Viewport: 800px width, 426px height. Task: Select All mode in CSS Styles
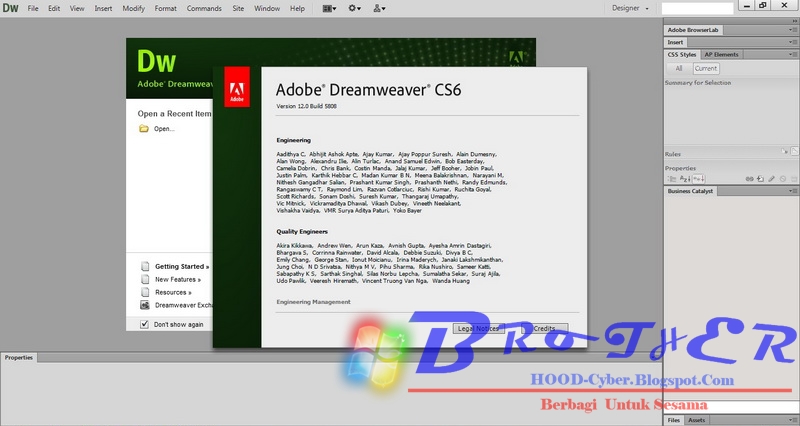pos(679,68)
